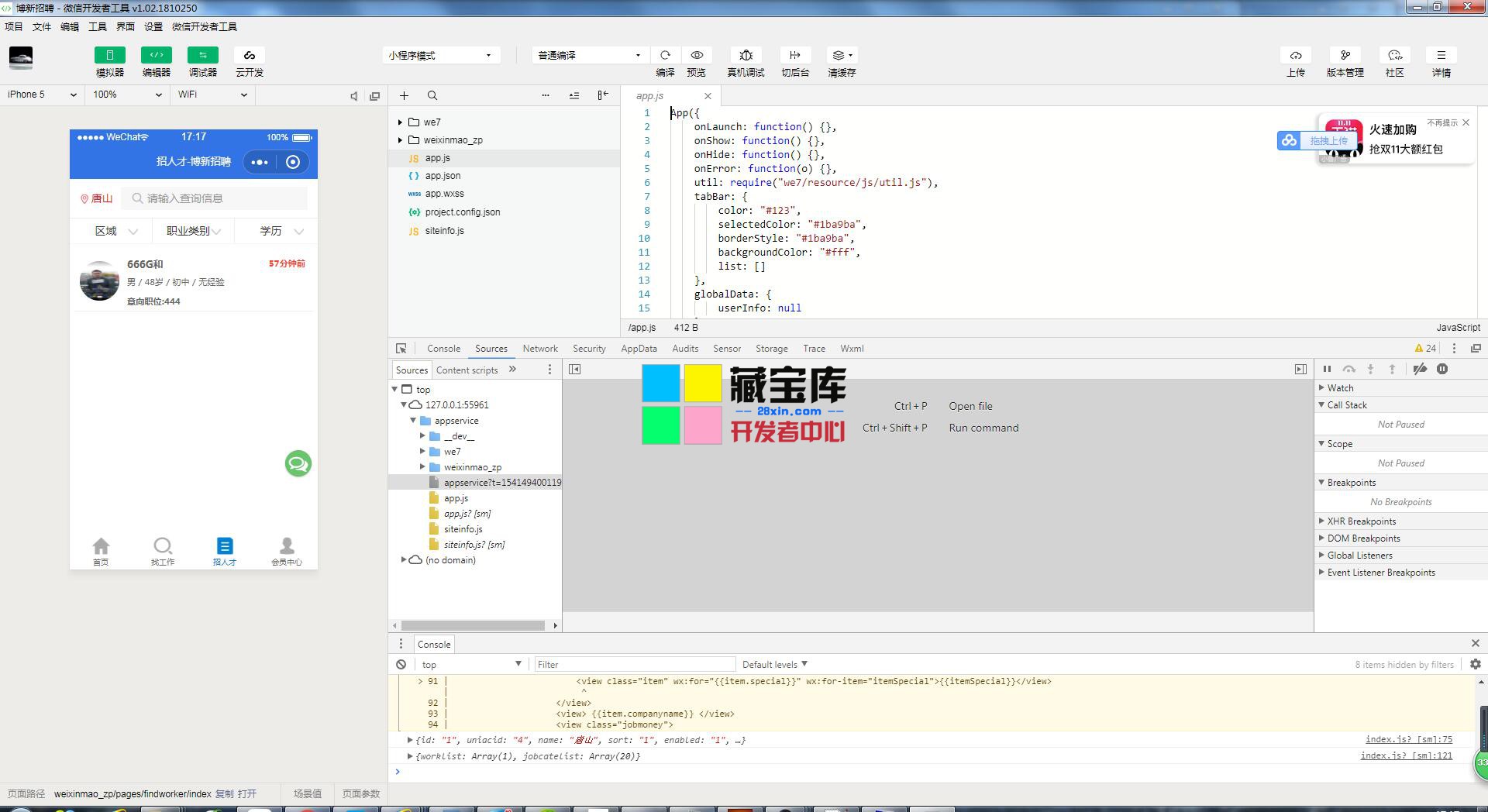Open 版本管理 version control icon
The image size is (1488, 812).
click(x=1345, y=55)
